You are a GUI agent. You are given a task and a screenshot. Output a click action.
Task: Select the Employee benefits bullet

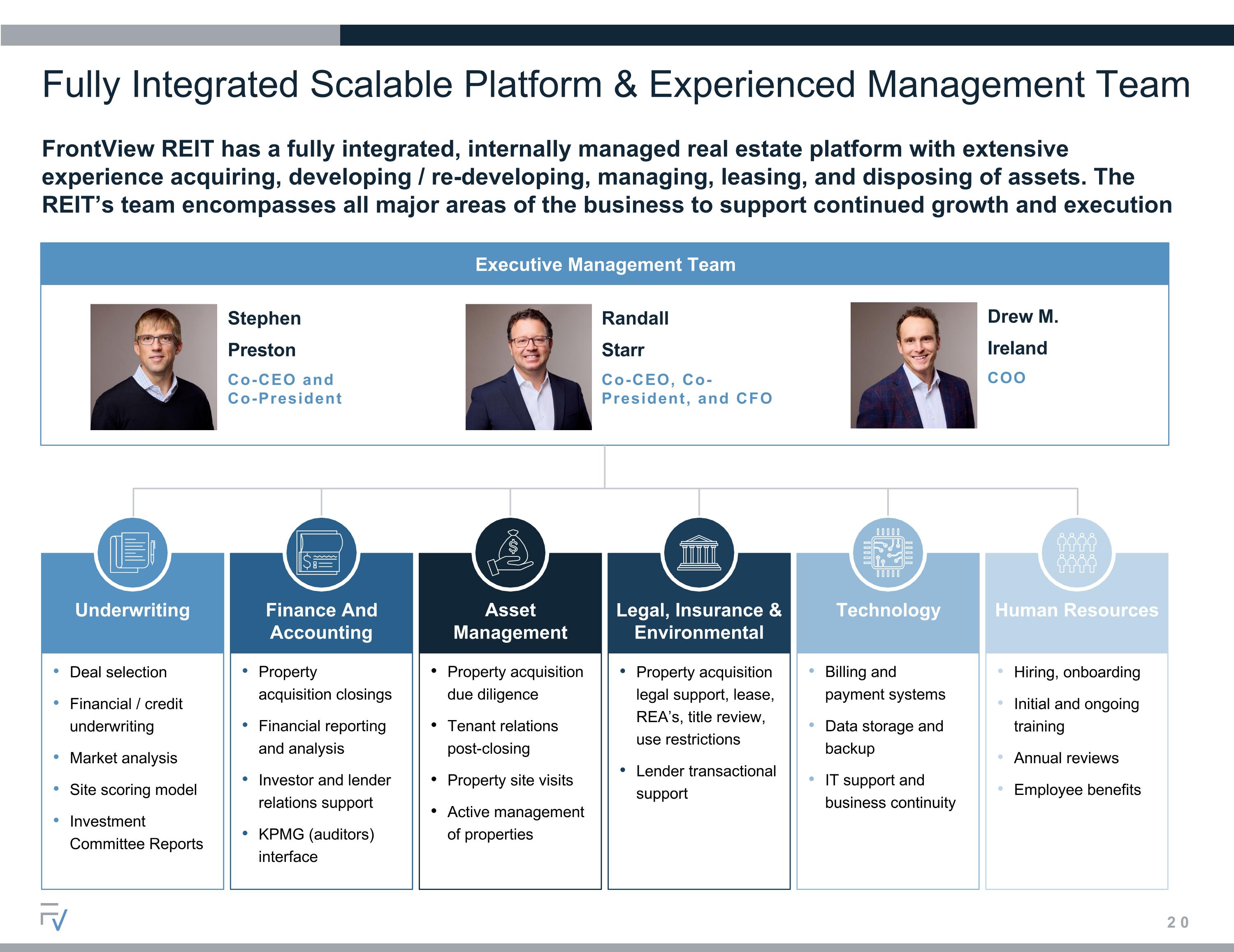[1078, 789]
